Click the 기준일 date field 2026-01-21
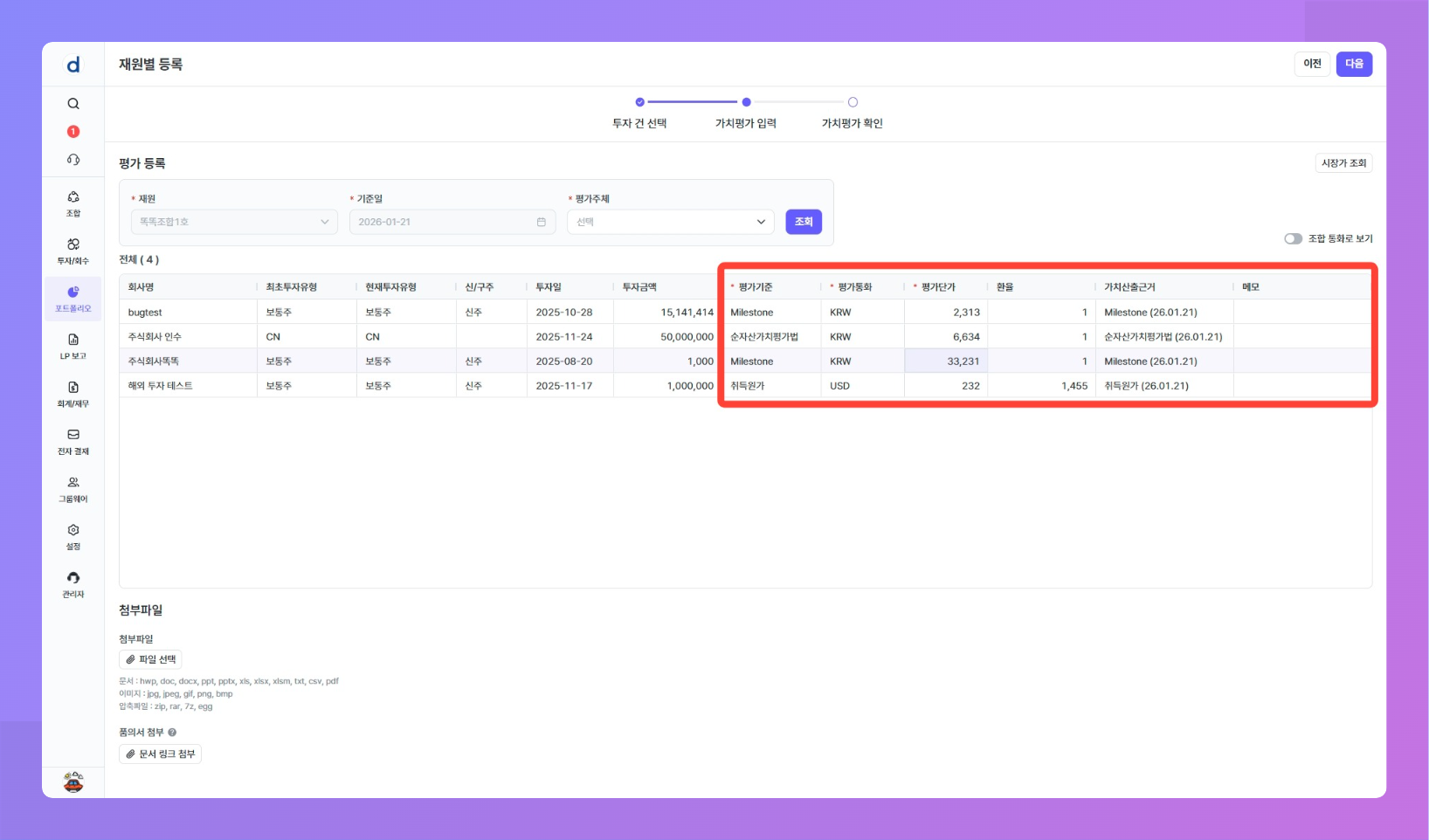Viewport: 1429px width, 840px height. pyautogui.click(x=452, y=222)
